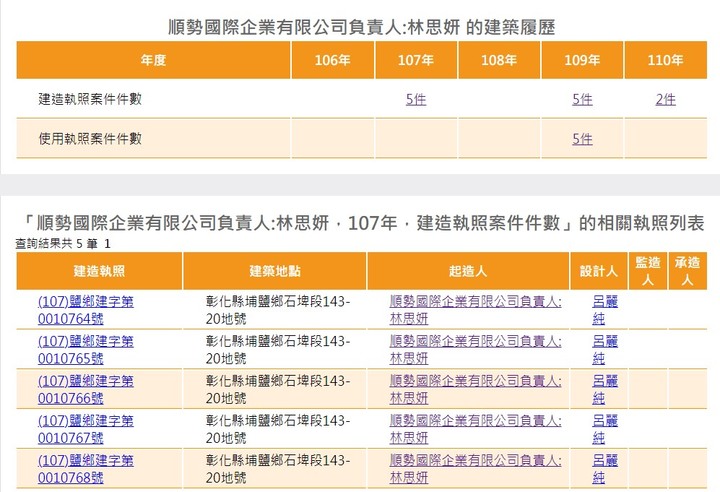720x492 pixels.
Task: Open designer 呂麗純 in the 0010764 row
Action: coord(605,310)
